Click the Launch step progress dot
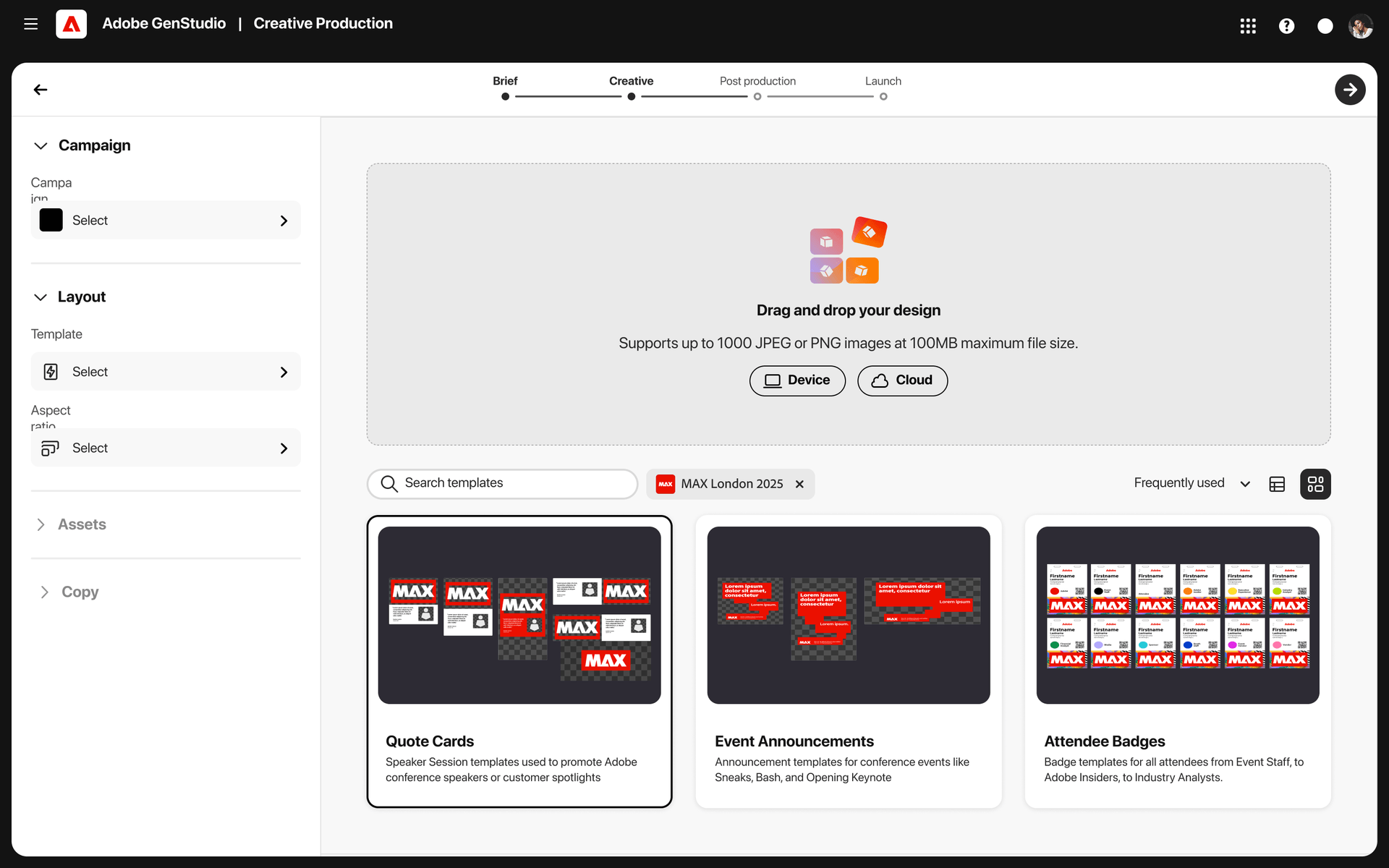The width and height of the screenshot is (1389, 868). (883, 97)
